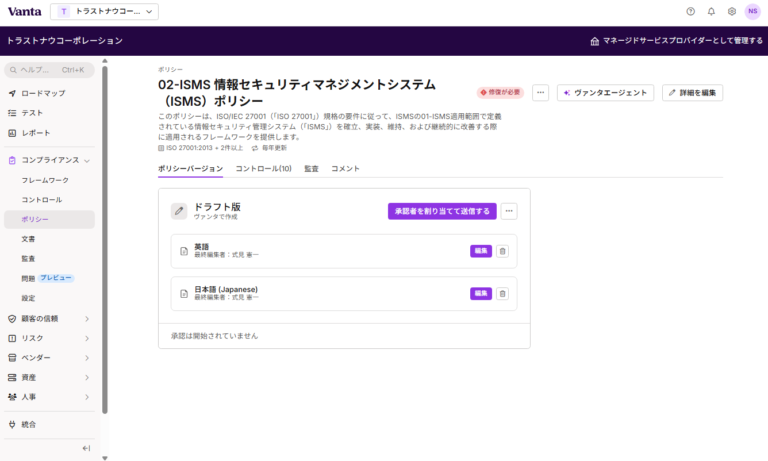The height and width of the screenshot is (461, 768).
Task: Go to 文書 in sidebar
Action: [28, 239]
